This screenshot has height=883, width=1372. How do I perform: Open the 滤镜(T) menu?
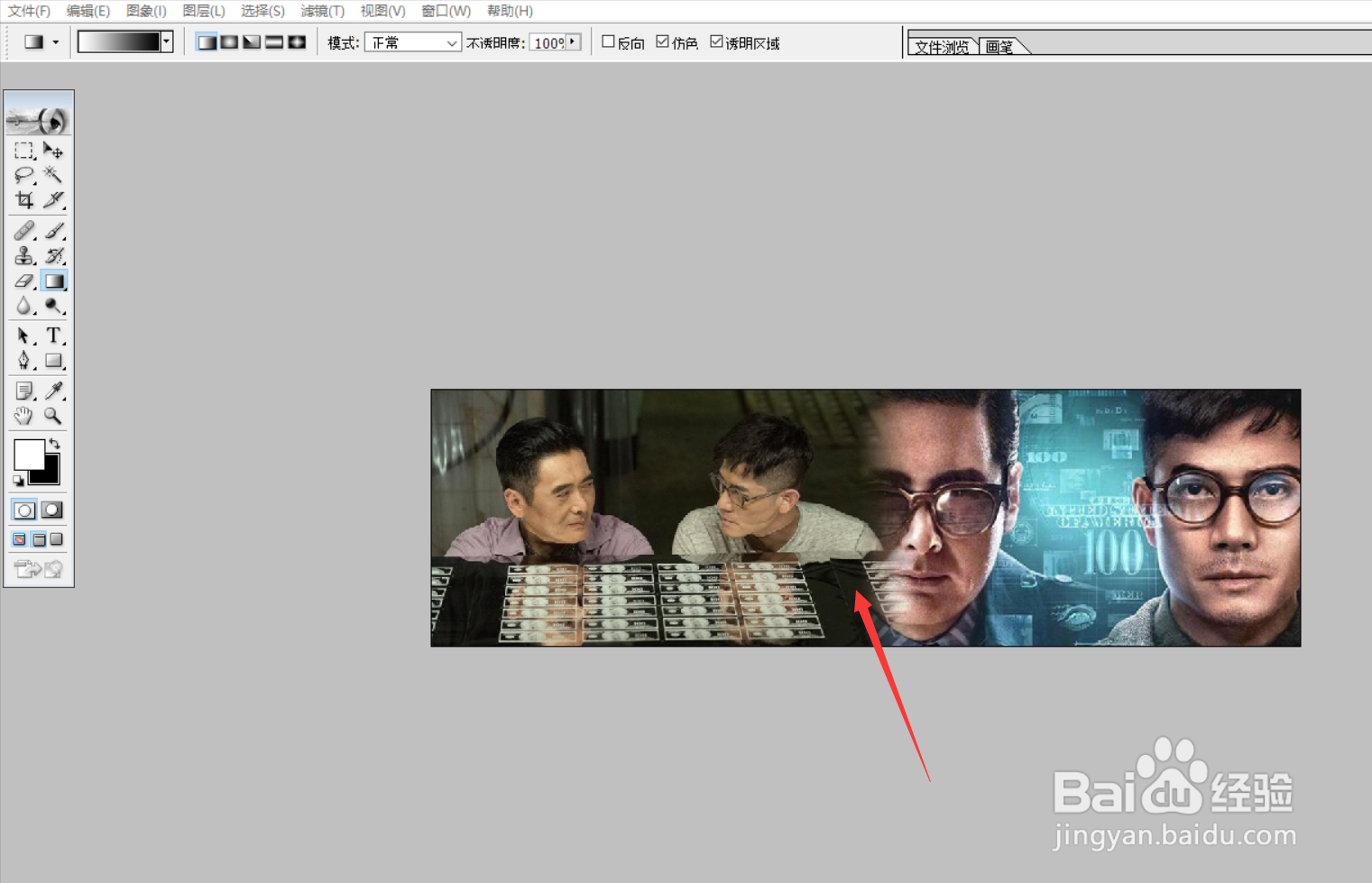(x=323, y=11)
